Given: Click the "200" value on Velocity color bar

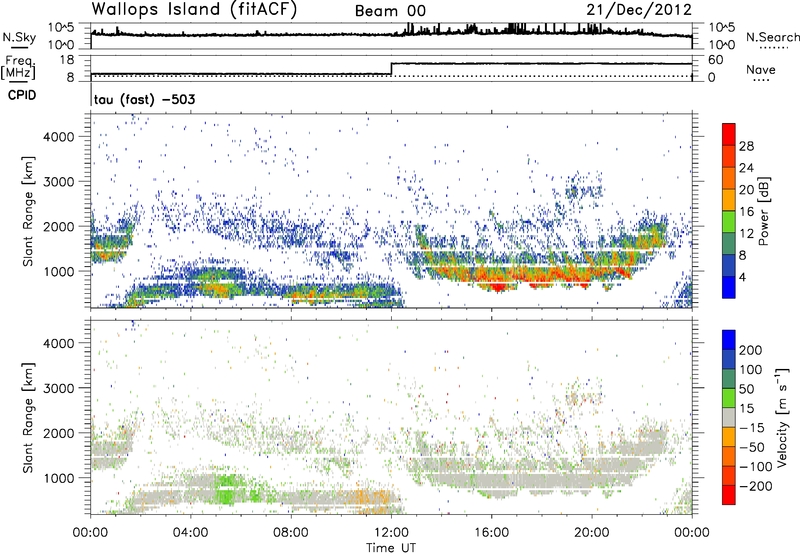Looking at the screenshot, I should pyautogui.click(x=751, y=350).
